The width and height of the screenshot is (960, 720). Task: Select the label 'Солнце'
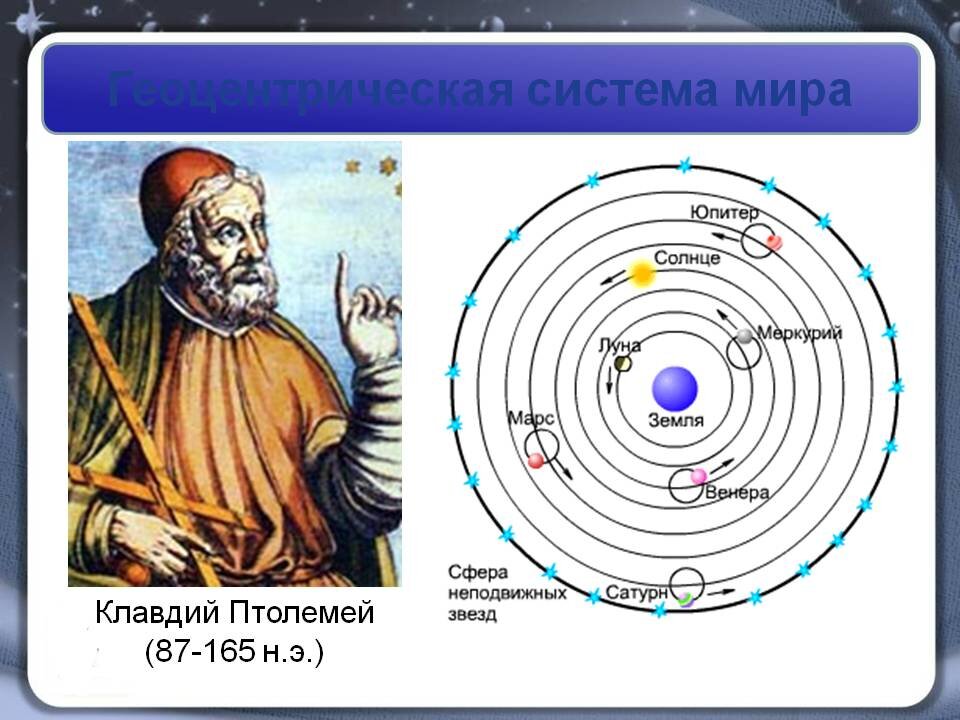pyautogui.click(x=687, y=258)
